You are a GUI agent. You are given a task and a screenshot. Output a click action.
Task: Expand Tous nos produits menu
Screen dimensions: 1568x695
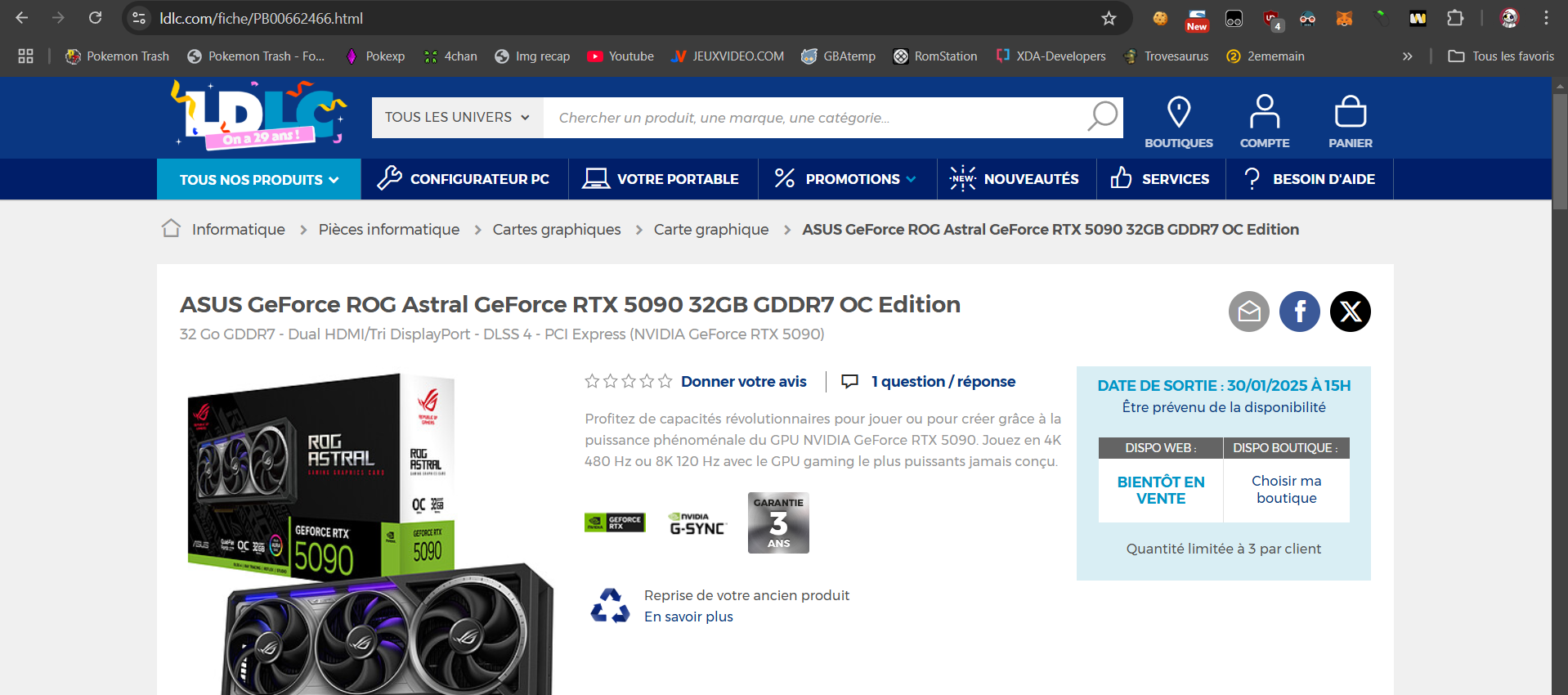click(259, 179)
